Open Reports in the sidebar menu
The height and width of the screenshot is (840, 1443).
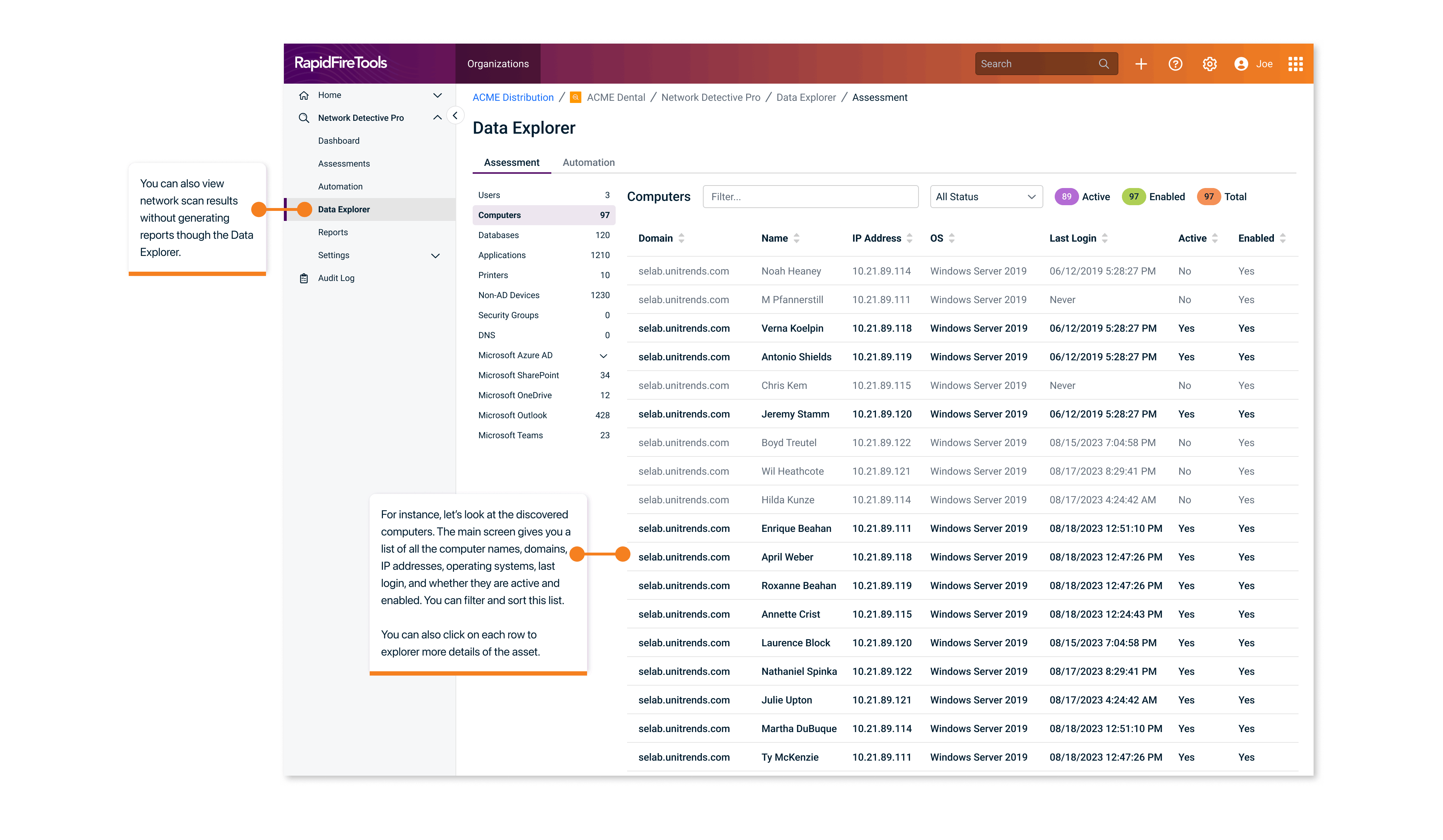[x=333, y=232]
